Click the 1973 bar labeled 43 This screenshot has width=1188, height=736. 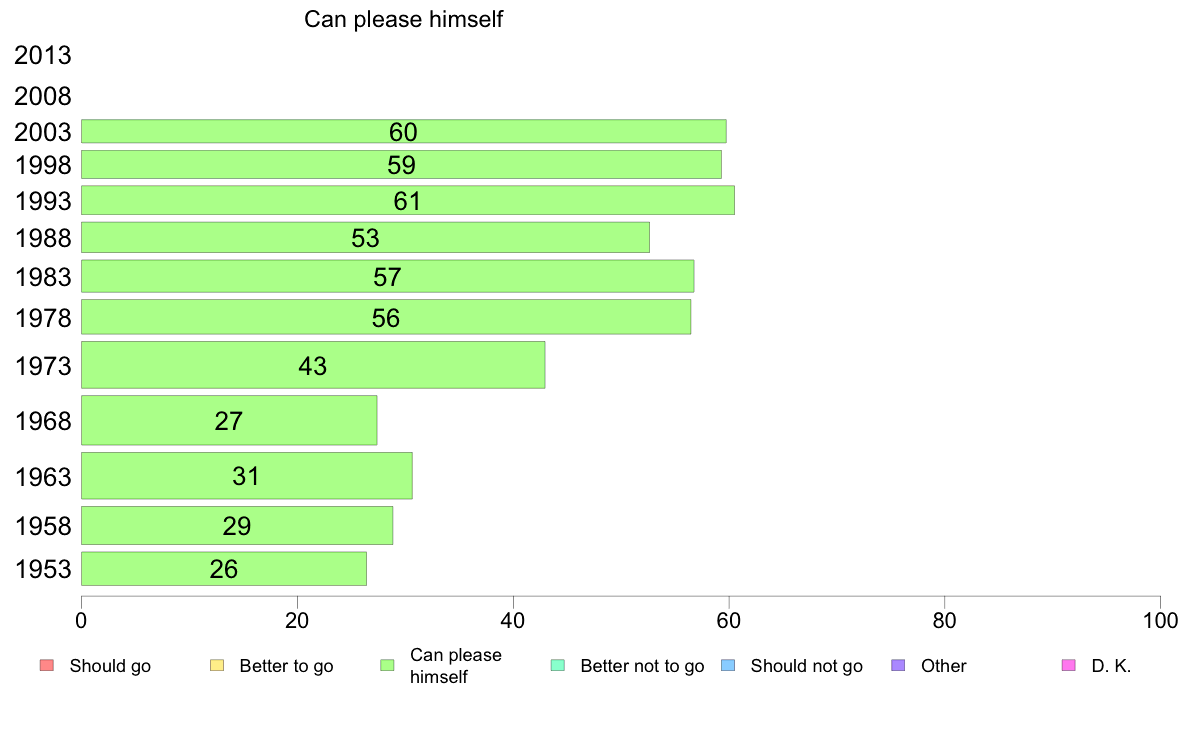tap(313, 365)
